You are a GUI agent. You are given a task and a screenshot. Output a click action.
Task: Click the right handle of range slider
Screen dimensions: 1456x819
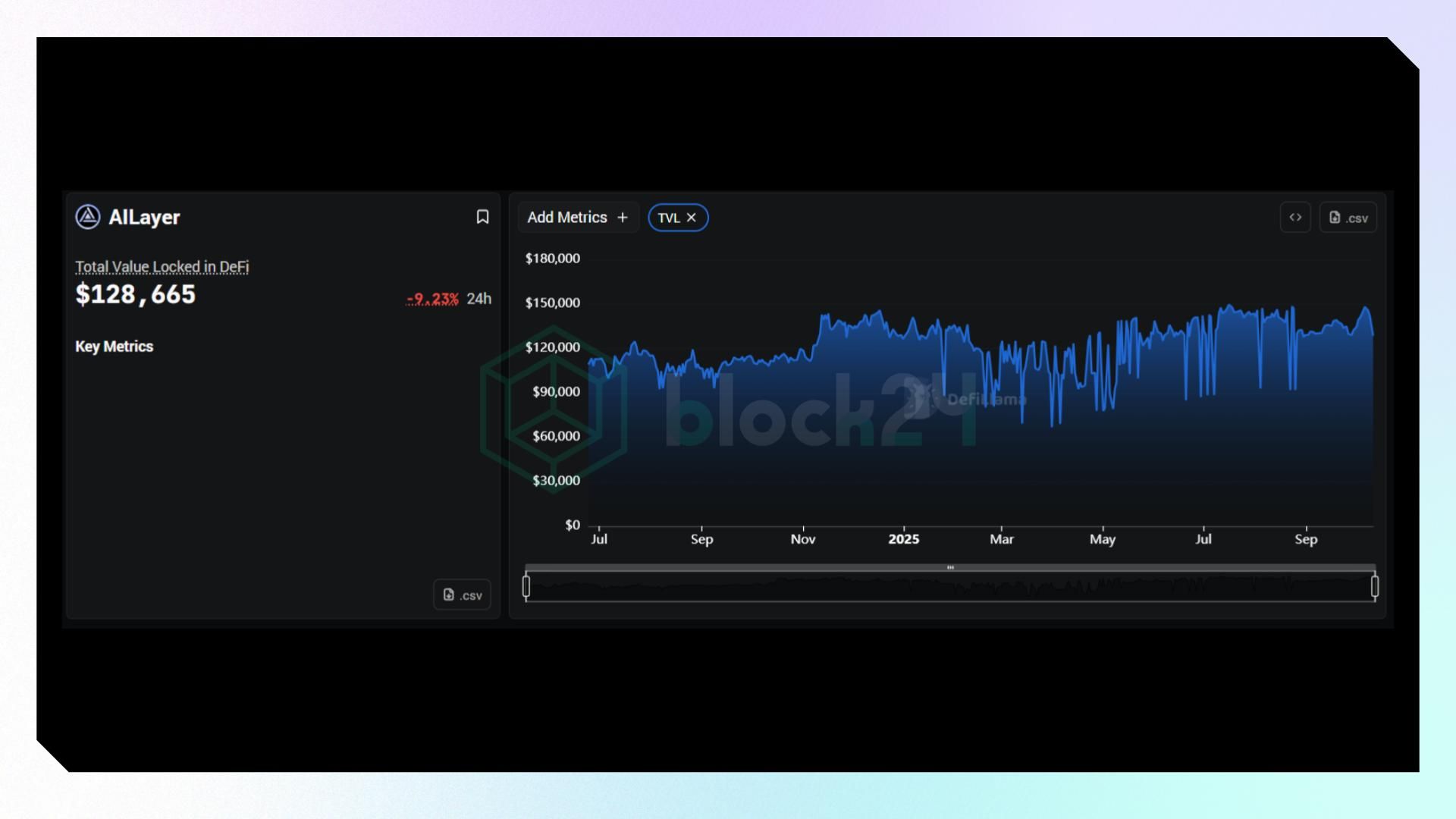pyautogui.click(x=1375, y=586)
